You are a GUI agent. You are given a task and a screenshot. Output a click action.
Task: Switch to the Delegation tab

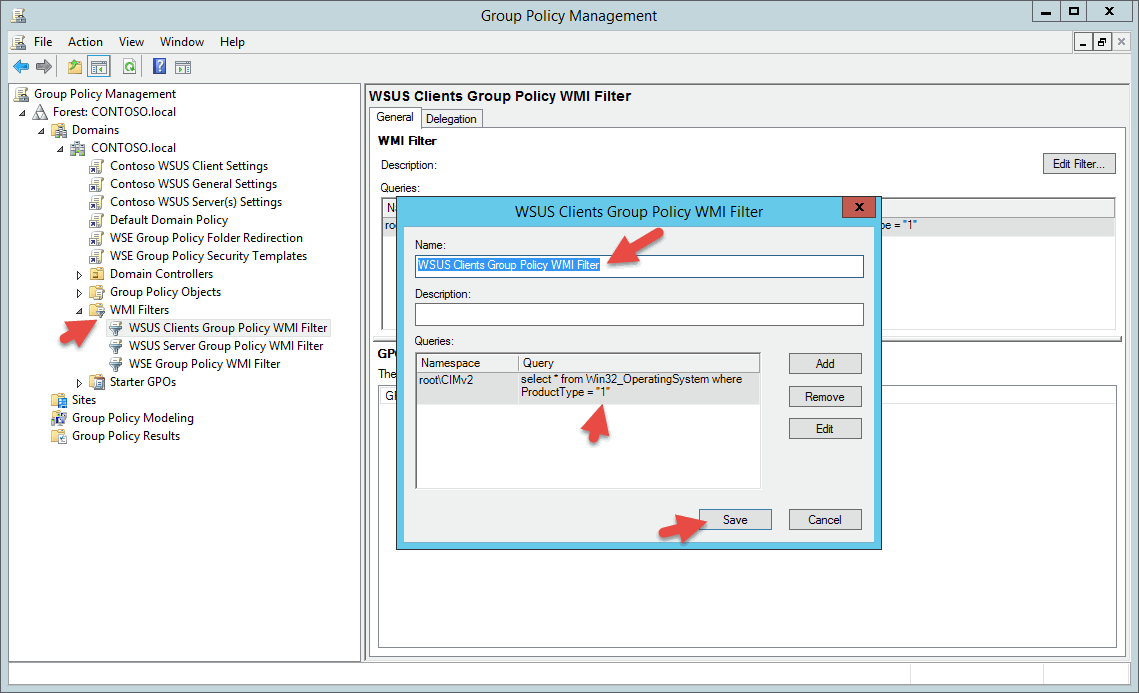tap(451, 119)
